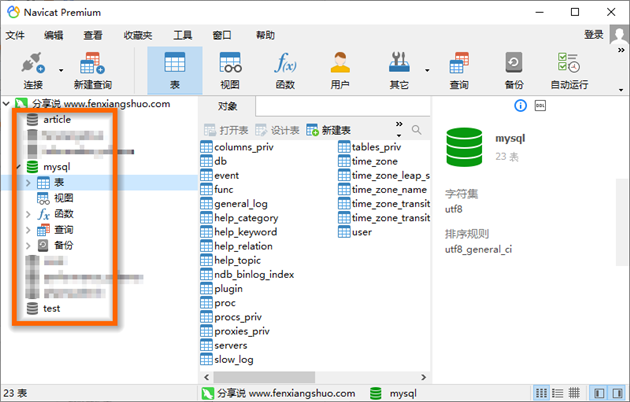Open the Connection (连接) toolbar icon
This screenshot has height=402, width=630.
33,71
